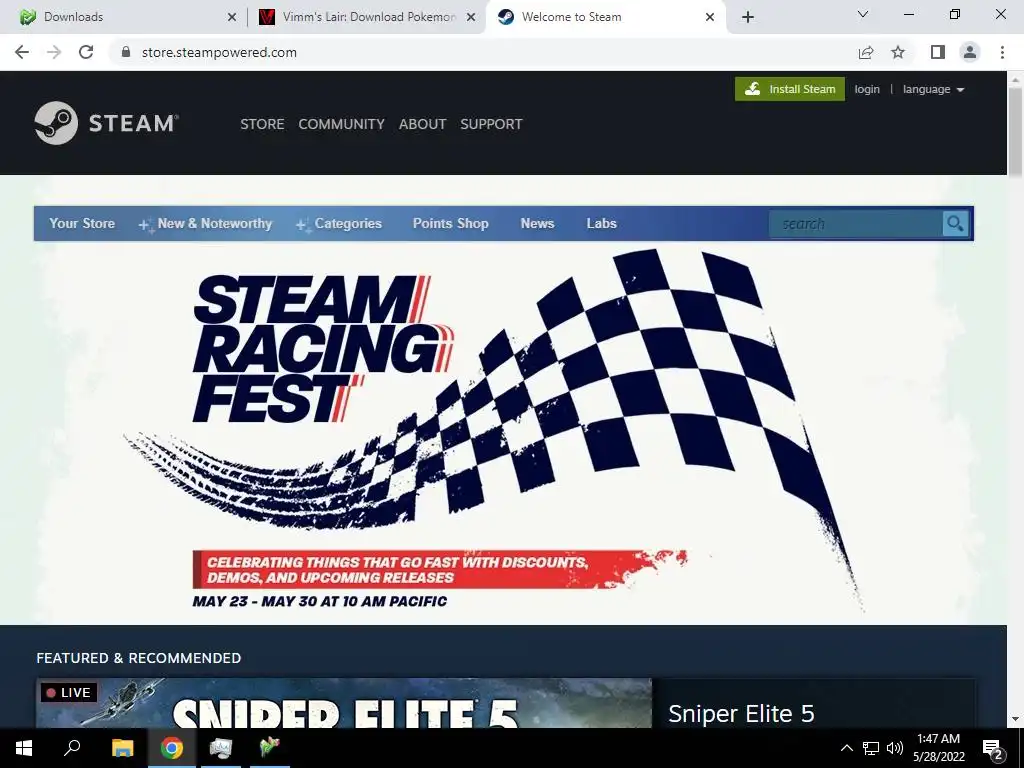
Task: Toggle the browser side panel
Action: point(938,52)
